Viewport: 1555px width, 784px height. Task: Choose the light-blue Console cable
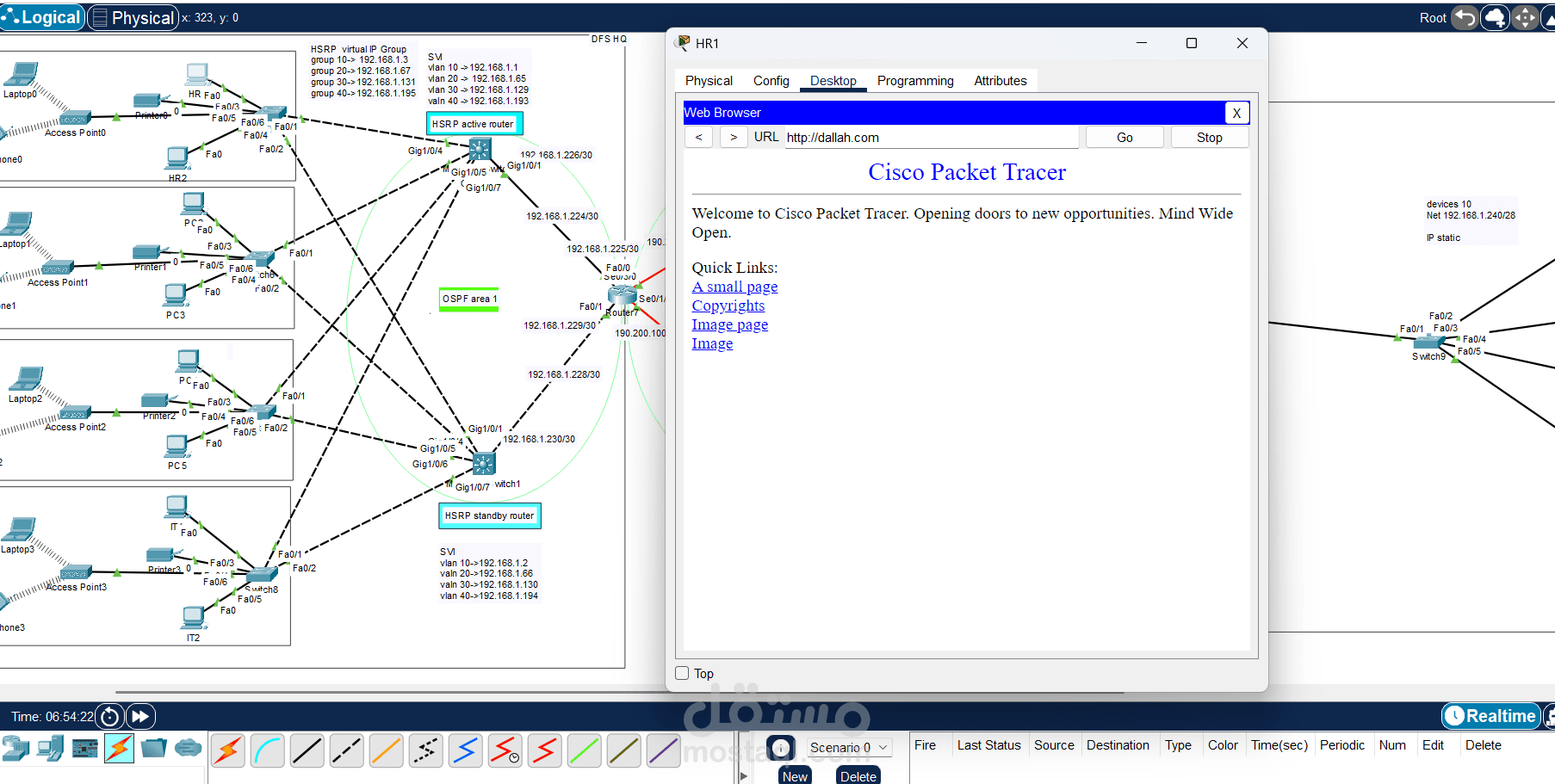(268, 751)
